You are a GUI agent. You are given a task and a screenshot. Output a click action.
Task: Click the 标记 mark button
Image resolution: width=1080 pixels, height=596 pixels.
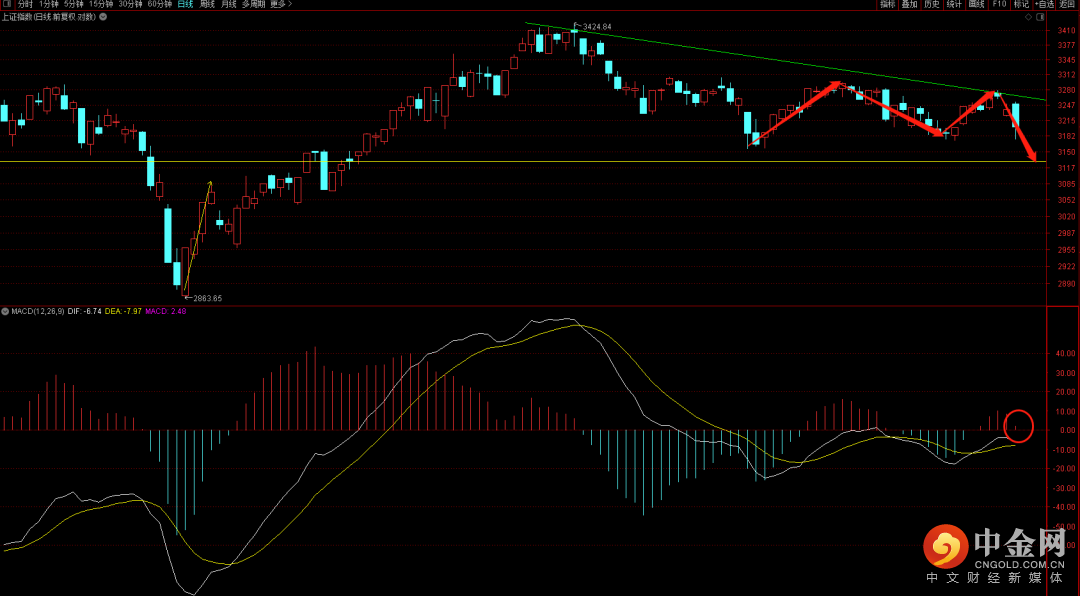coord(1021,4)
